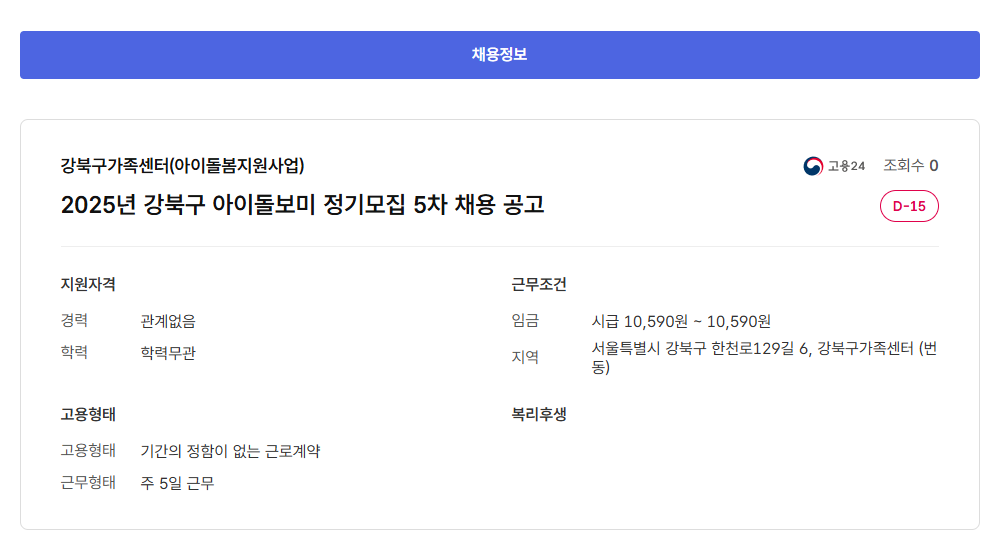Select the 기간의 정함이 없는 근로계약 text
1001x558 pixels.
pyautogui.click(x=230, y=451)
